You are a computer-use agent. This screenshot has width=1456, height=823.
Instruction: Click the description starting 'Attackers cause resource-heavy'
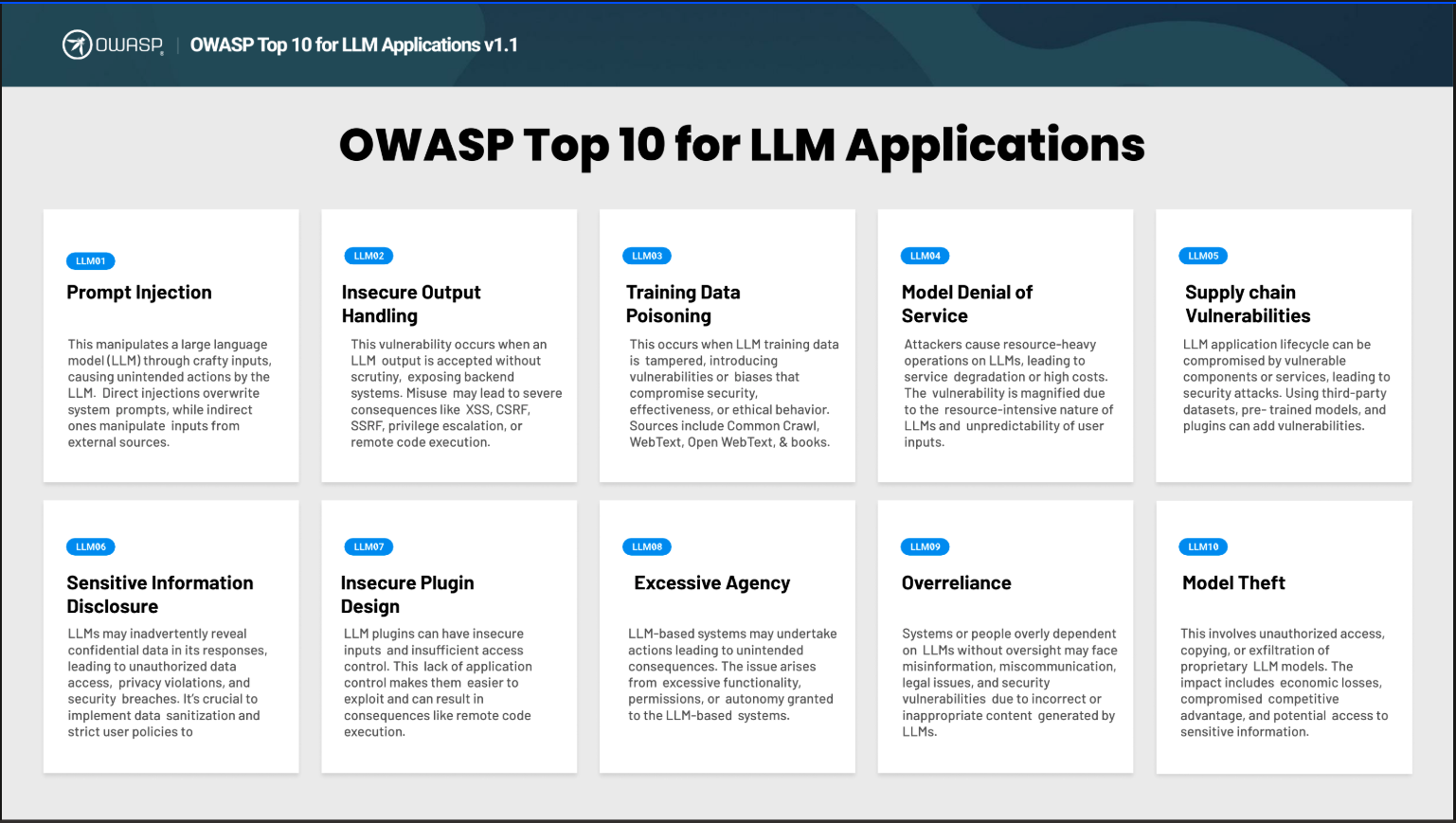pos(1009,393)
